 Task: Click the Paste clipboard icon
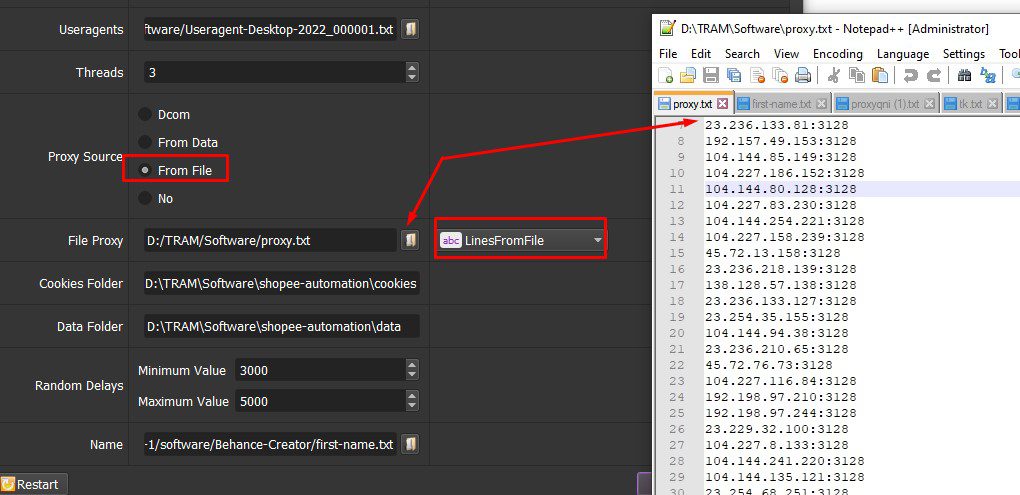(x=880, y=75)
